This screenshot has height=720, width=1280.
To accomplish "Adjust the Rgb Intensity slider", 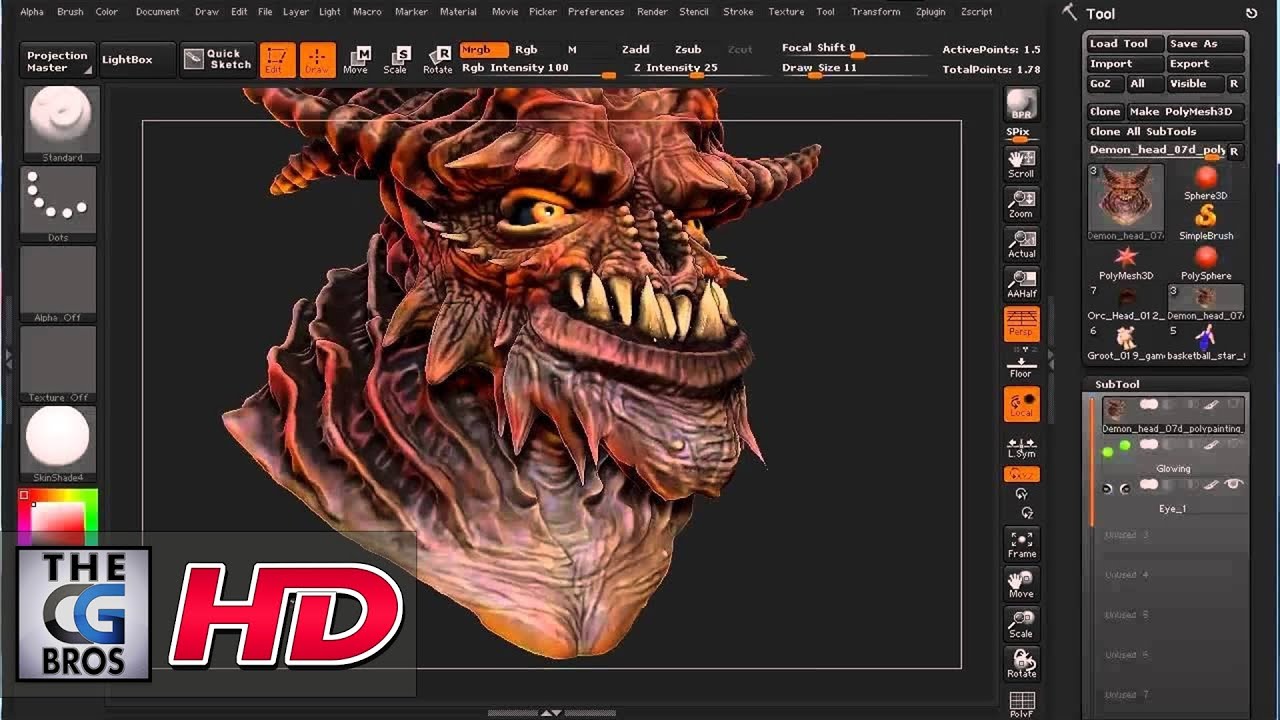I will pos(537,68).
